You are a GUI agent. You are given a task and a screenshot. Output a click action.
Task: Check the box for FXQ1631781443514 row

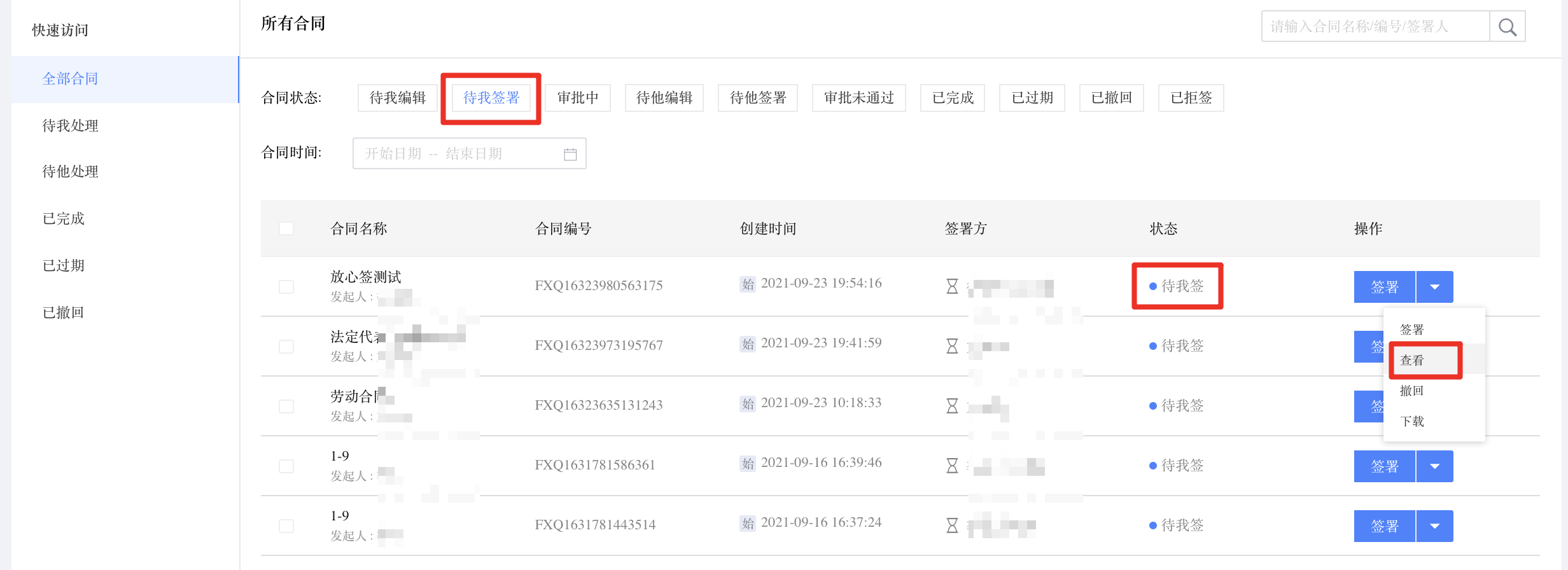[x=286, y=526]
